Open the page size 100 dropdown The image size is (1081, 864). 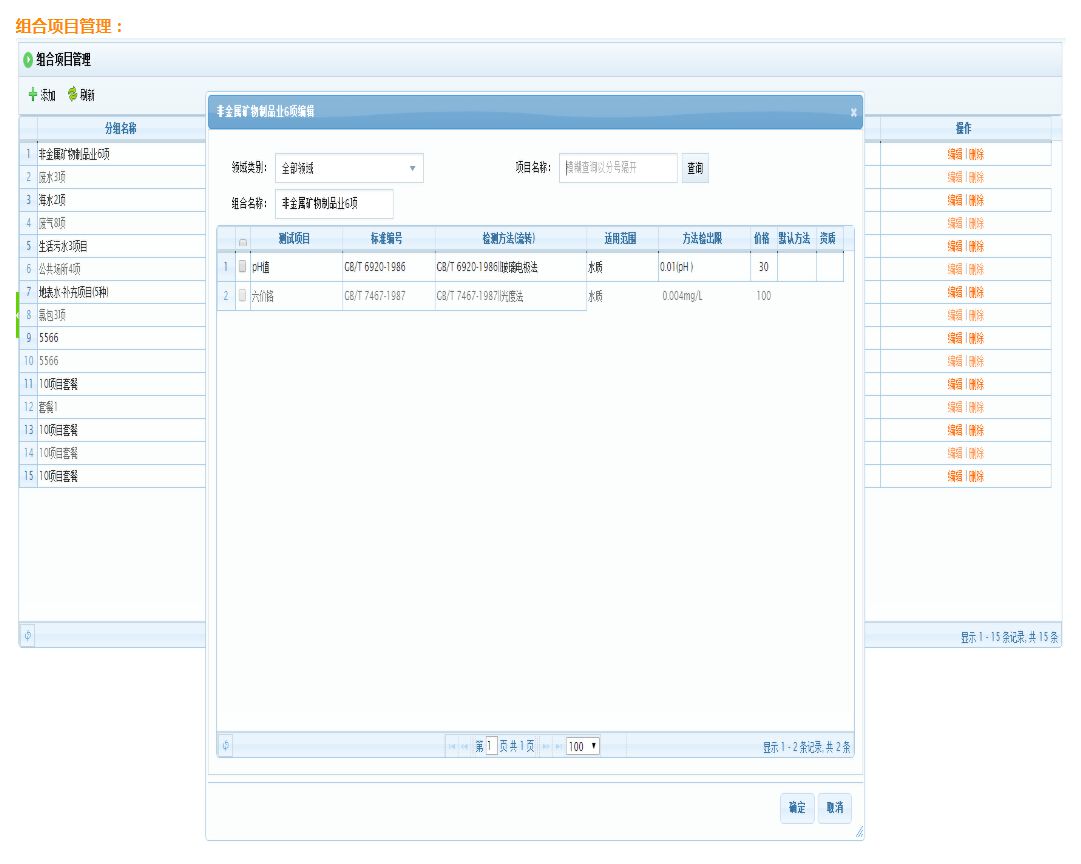[x=582, y=747]
